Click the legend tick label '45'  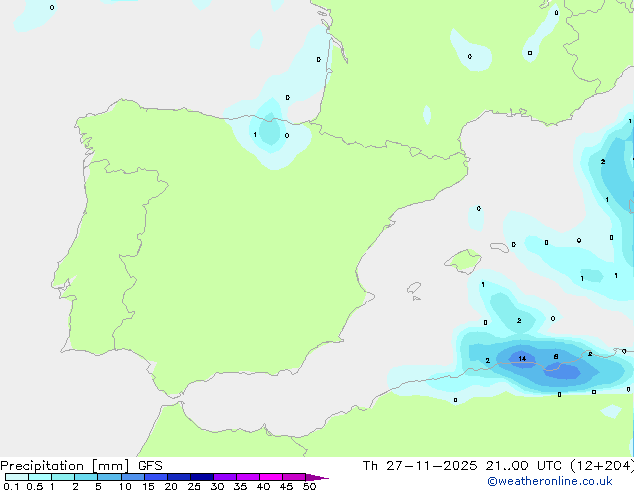point(286,486)
